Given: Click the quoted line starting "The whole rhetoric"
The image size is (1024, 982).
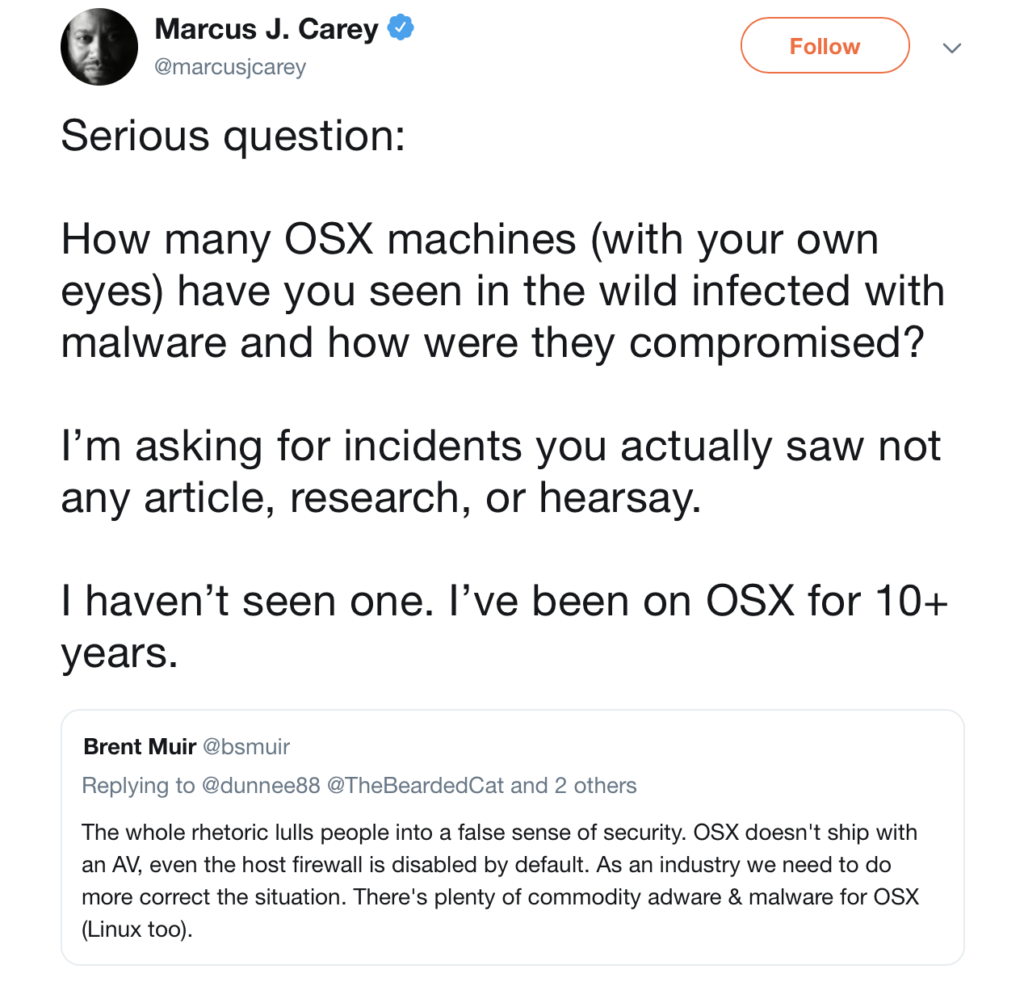Looking at the screenshot, I should click(499, 832).
